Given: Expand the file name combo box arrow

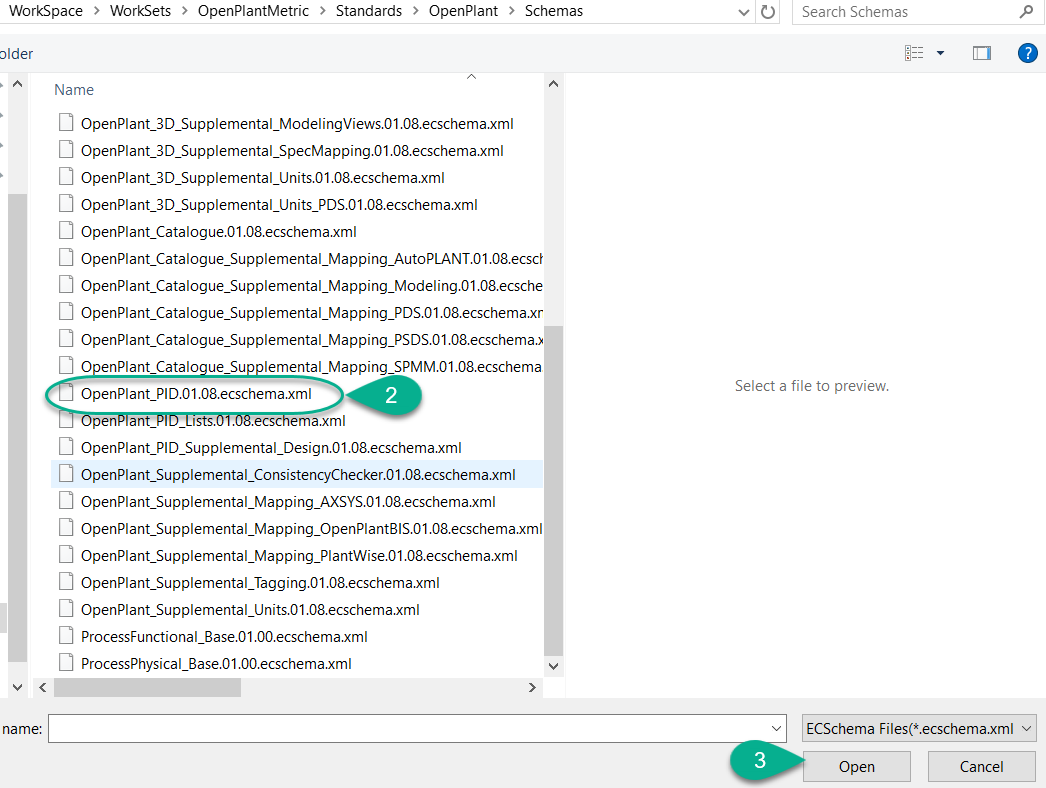Looking at the screenshot, I should [775, 728].
